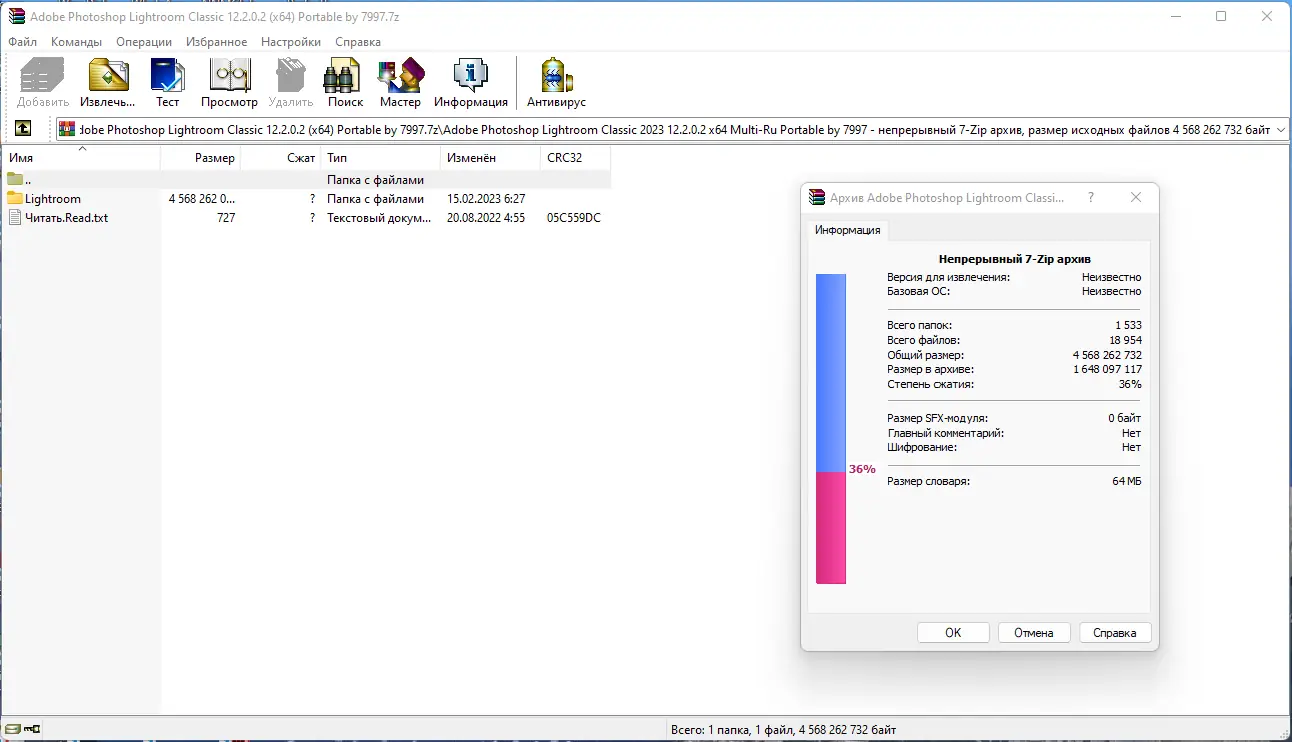Click the Размер в архиве value 1 648 097 117

tap(1107, 370)
